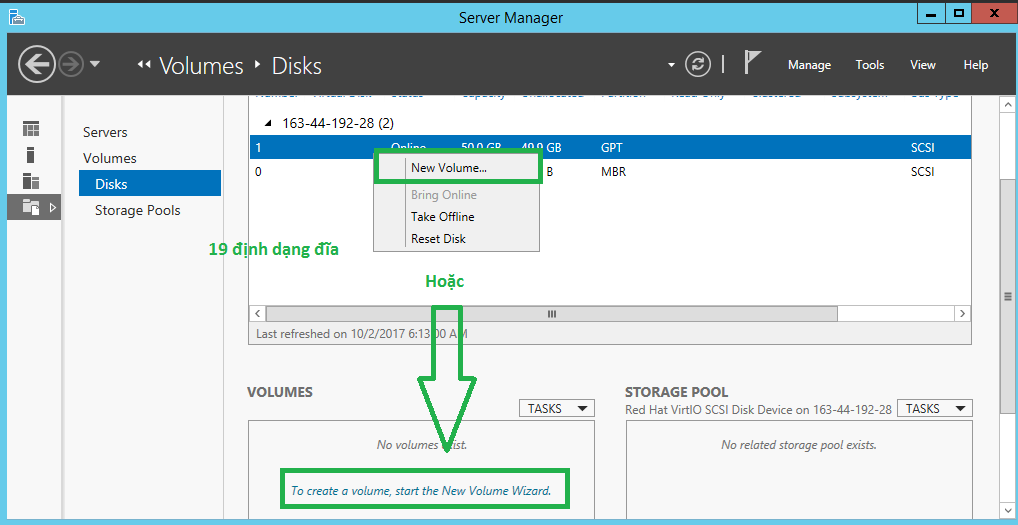Select Local Server icon in sidebar
Viewport: 1018px width, 525px height.
click(32, 155)
